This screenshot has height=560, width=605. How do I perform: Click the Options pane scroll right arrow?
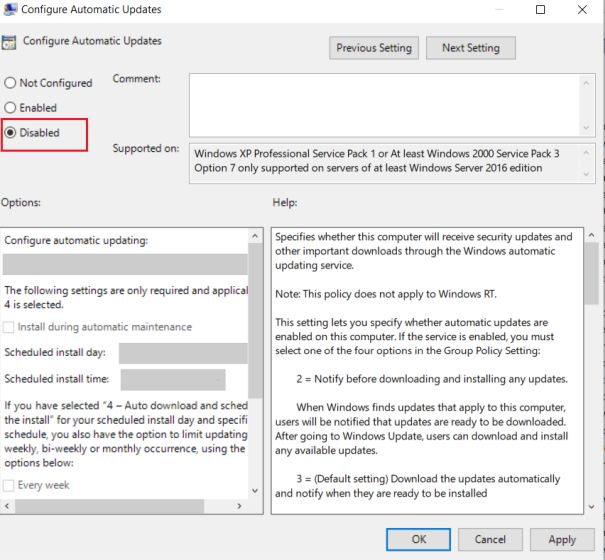[239, 506]
